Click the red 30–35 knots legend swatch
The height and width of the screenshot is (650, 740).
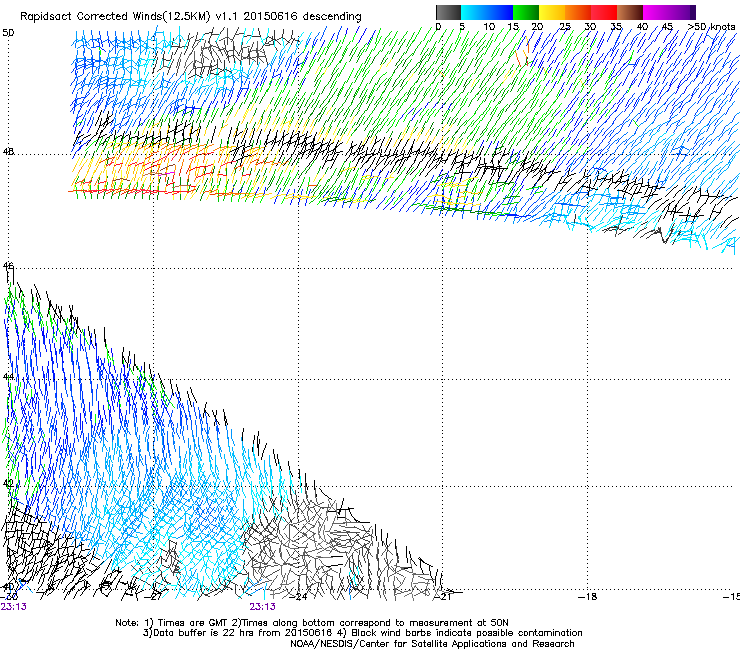tap(604, 12)
